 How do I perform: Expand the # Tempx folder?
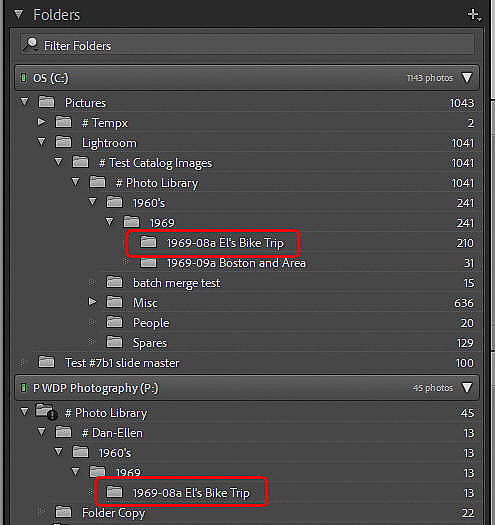coord(42,122)
